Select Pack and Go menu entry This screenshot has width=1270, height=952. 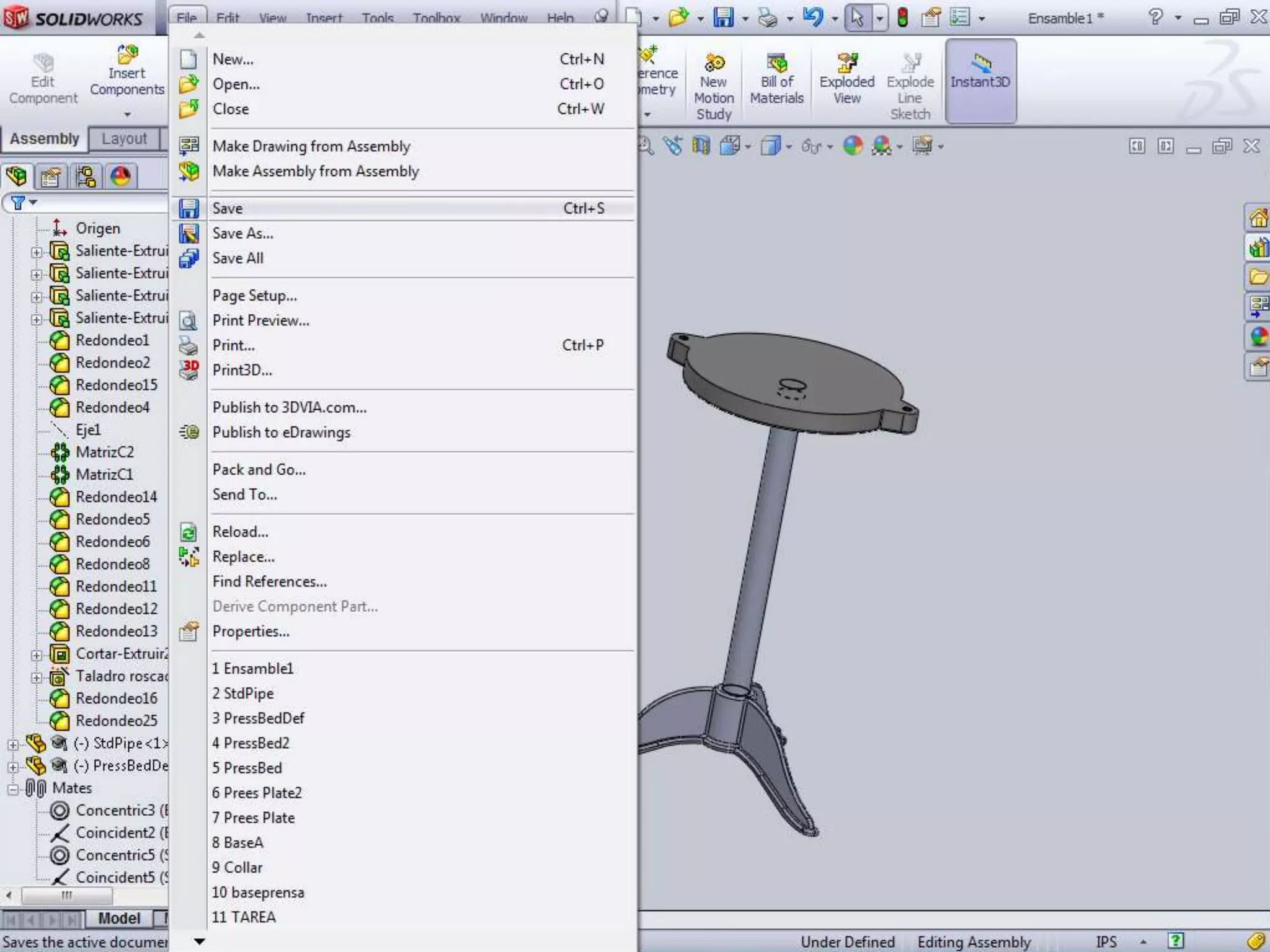click(x=259, y=470)
